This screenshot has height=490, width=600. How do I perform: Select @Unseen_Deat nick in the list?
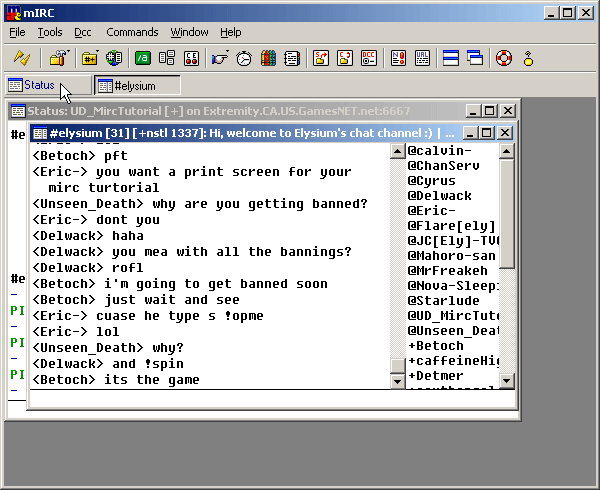click(453, 330)
